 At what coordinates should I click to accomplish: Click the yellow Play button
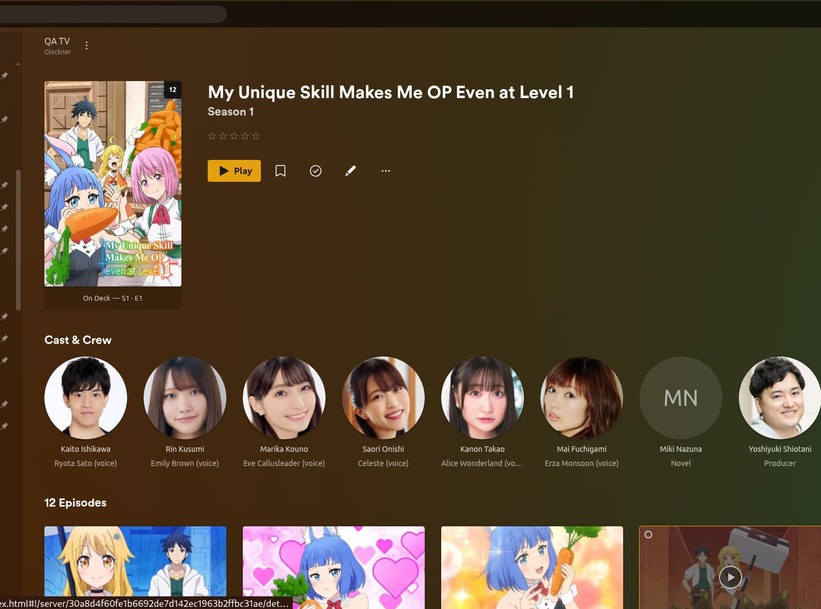coord(234,171)
